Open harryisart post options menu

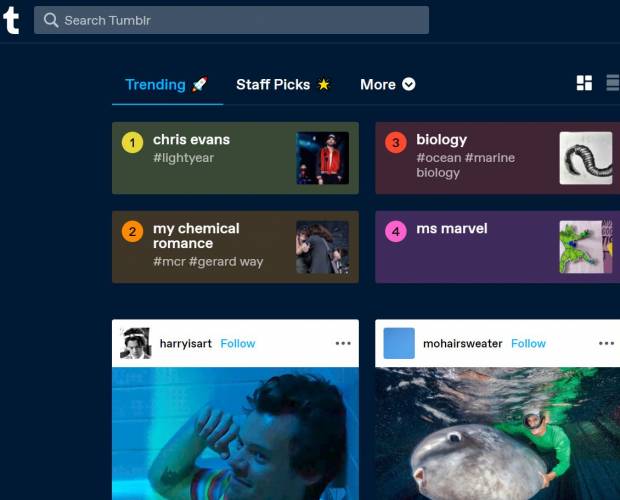(x=343, y=343)
